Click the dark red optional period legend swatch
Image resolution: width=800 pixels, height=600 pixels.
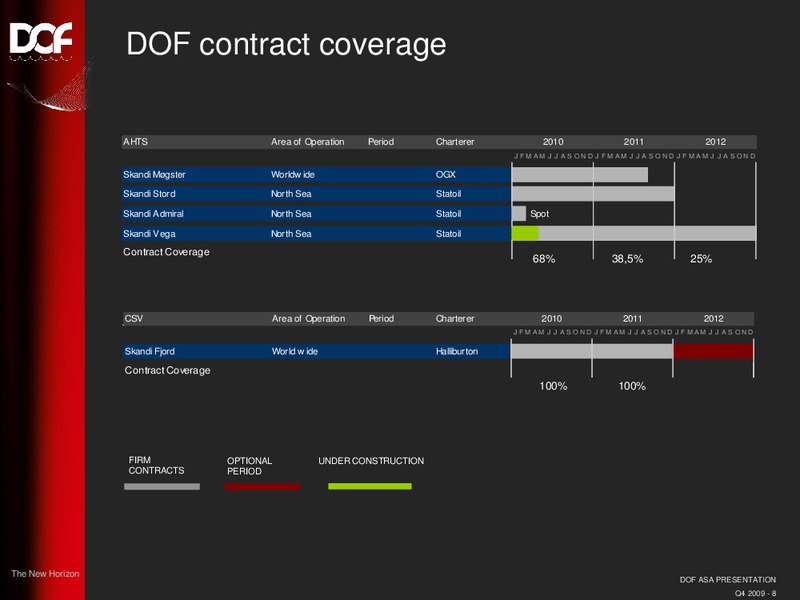(262, 487)
